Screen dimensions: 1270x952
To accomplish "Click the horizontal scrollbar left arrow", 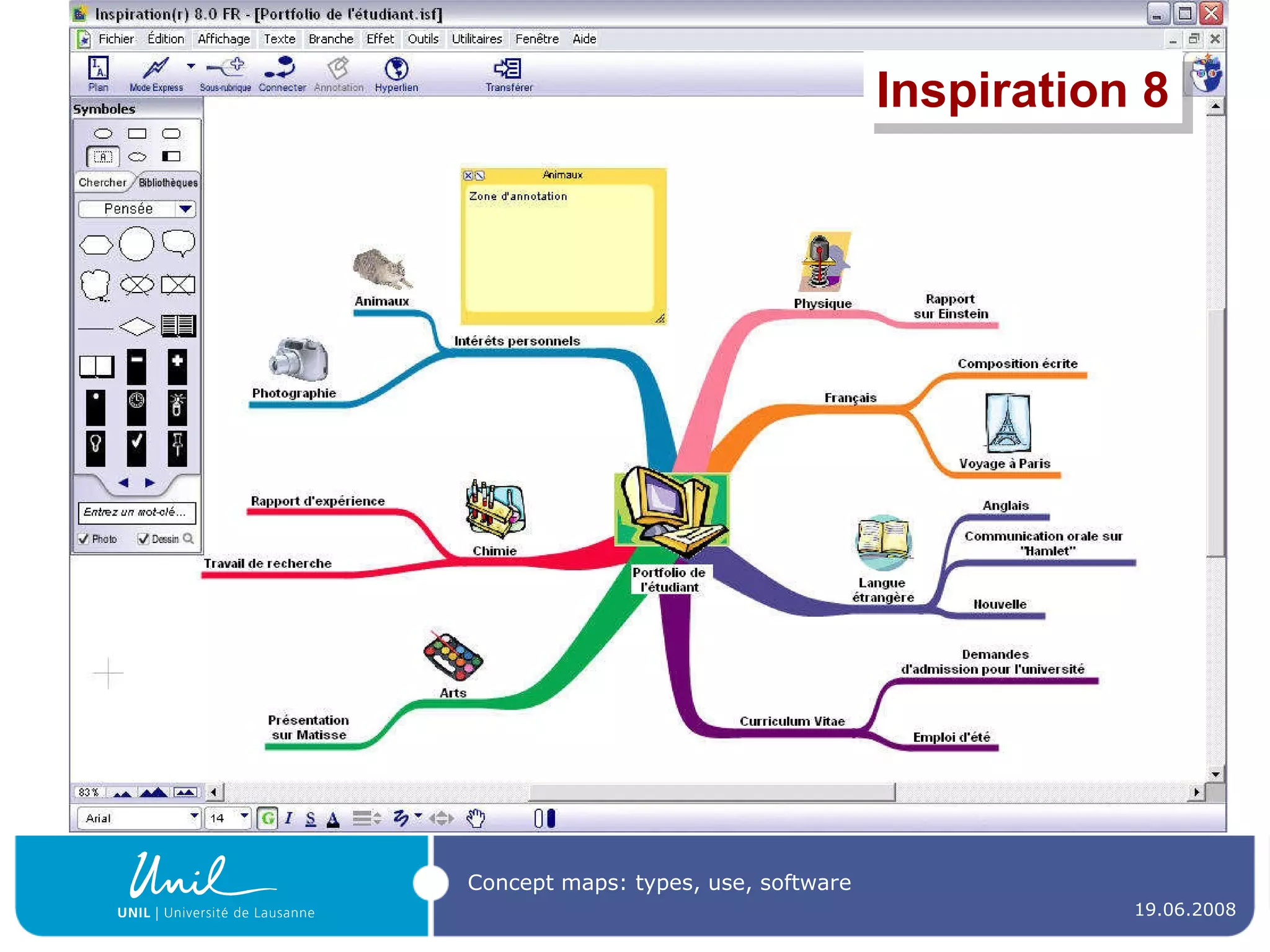I will 215,792.
